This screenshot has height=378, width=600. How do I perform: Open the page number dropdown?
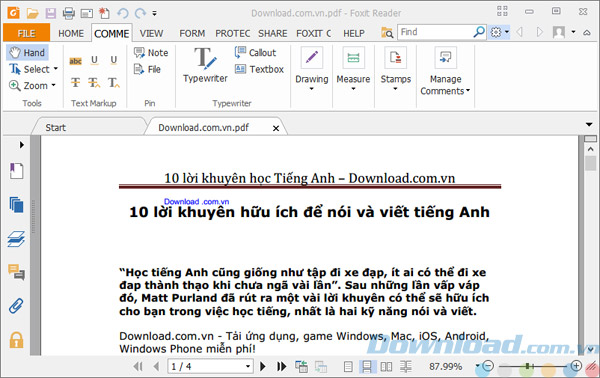coord(248,367)
